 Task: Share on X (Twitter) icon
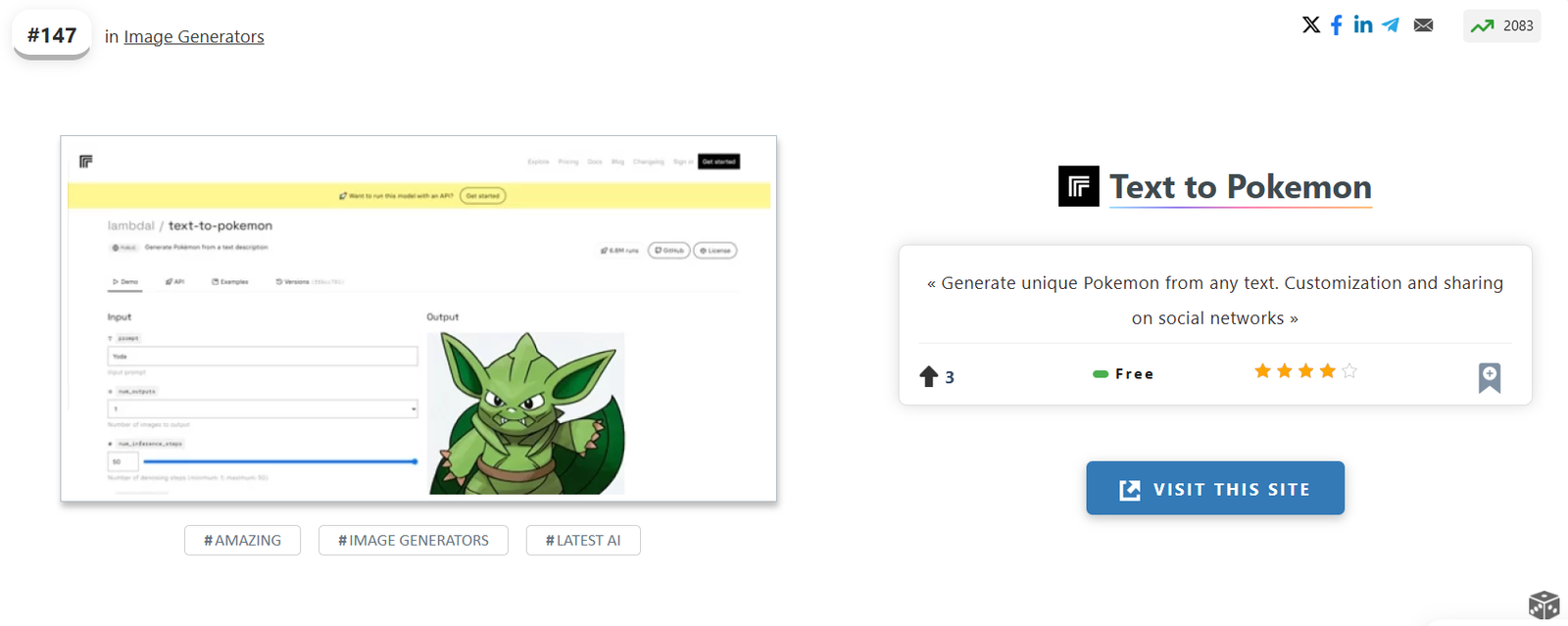coord(1311,24)
